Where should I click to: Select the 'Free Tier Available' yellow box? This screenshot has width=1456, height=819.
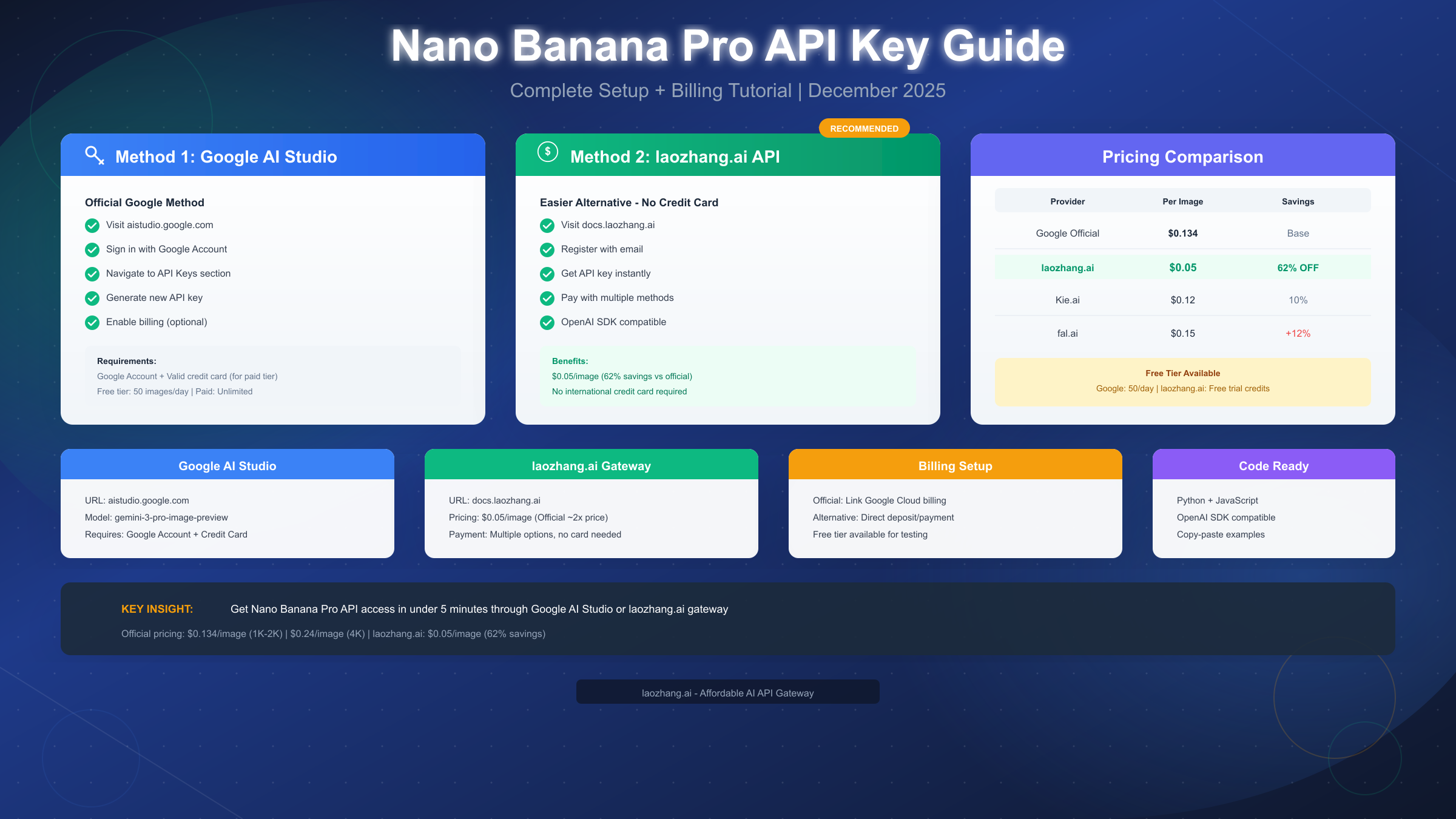pyautogui.click(x=1182, y=381)
